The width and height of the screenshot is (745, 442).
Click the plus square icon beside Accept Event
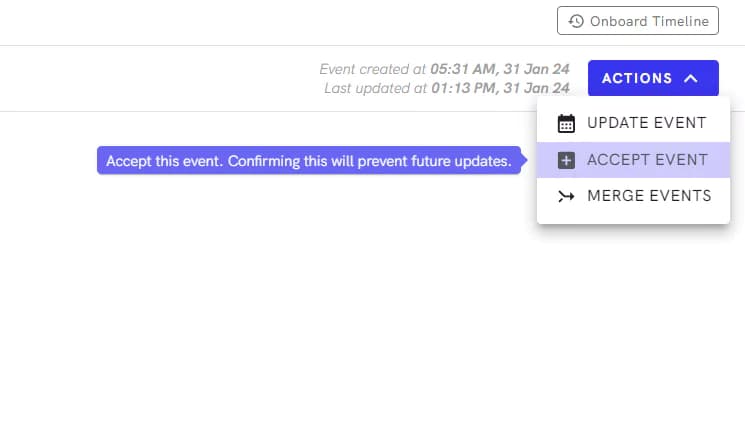(x=566, y=160)
